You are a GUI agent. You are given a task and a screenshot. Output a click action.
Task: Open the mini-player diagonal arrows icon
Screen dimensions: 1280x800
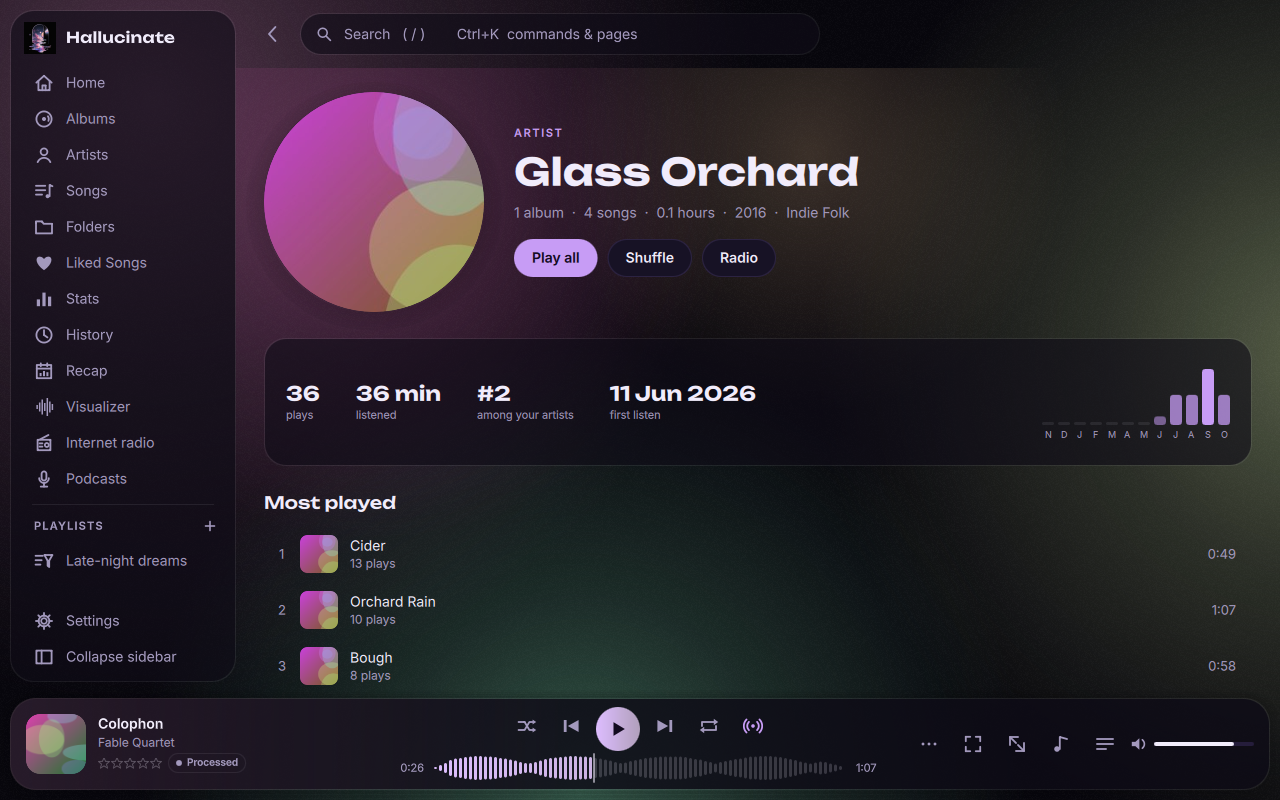[1017, 744]
